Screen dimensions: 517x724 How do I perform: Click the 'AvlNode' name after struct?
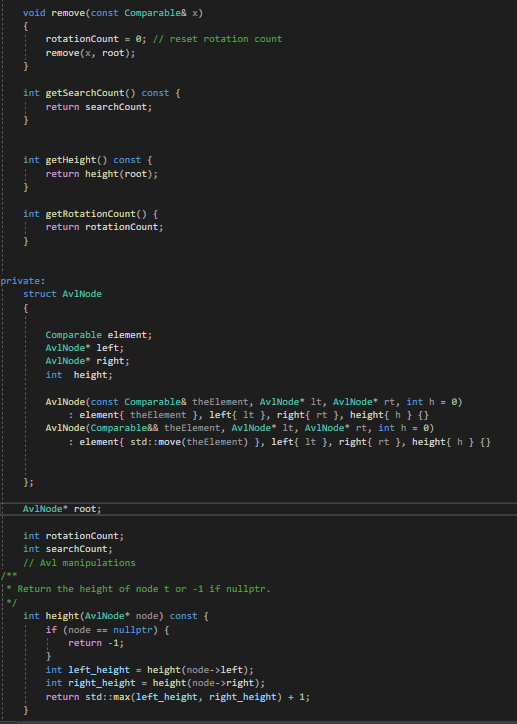(x=82, y=294)
